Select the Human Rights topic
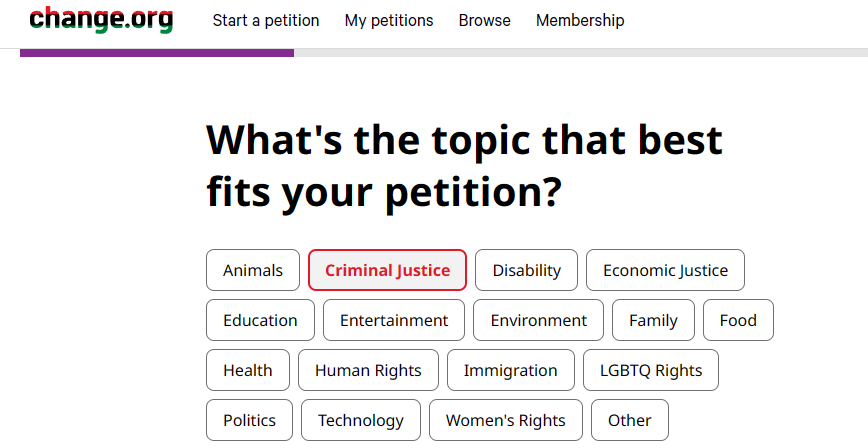Screen dimensions: 868x448 [x=368, y=370]
